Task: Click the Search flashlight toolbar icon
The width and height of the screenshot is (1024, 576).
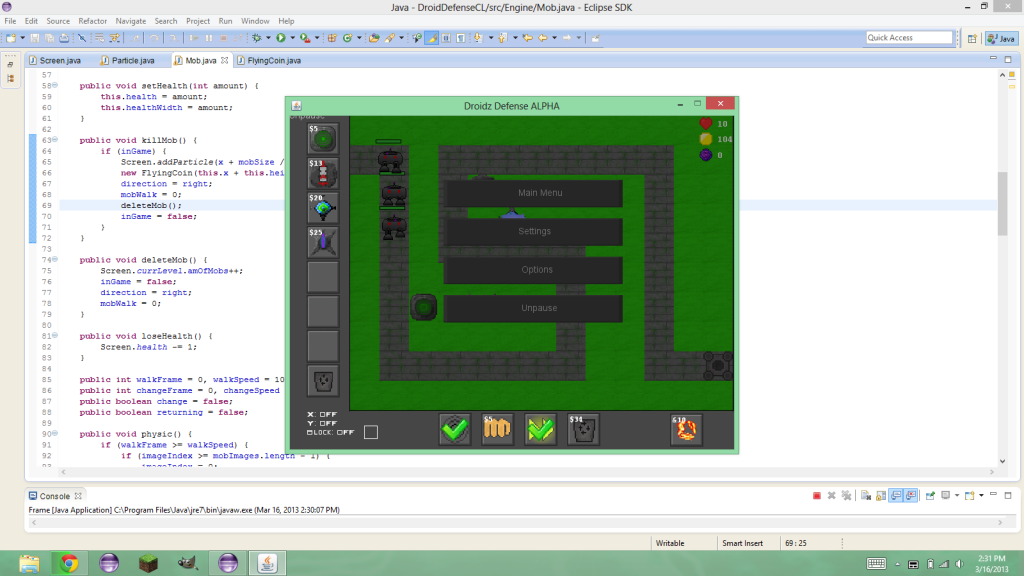Action: [x=390, y=38]
